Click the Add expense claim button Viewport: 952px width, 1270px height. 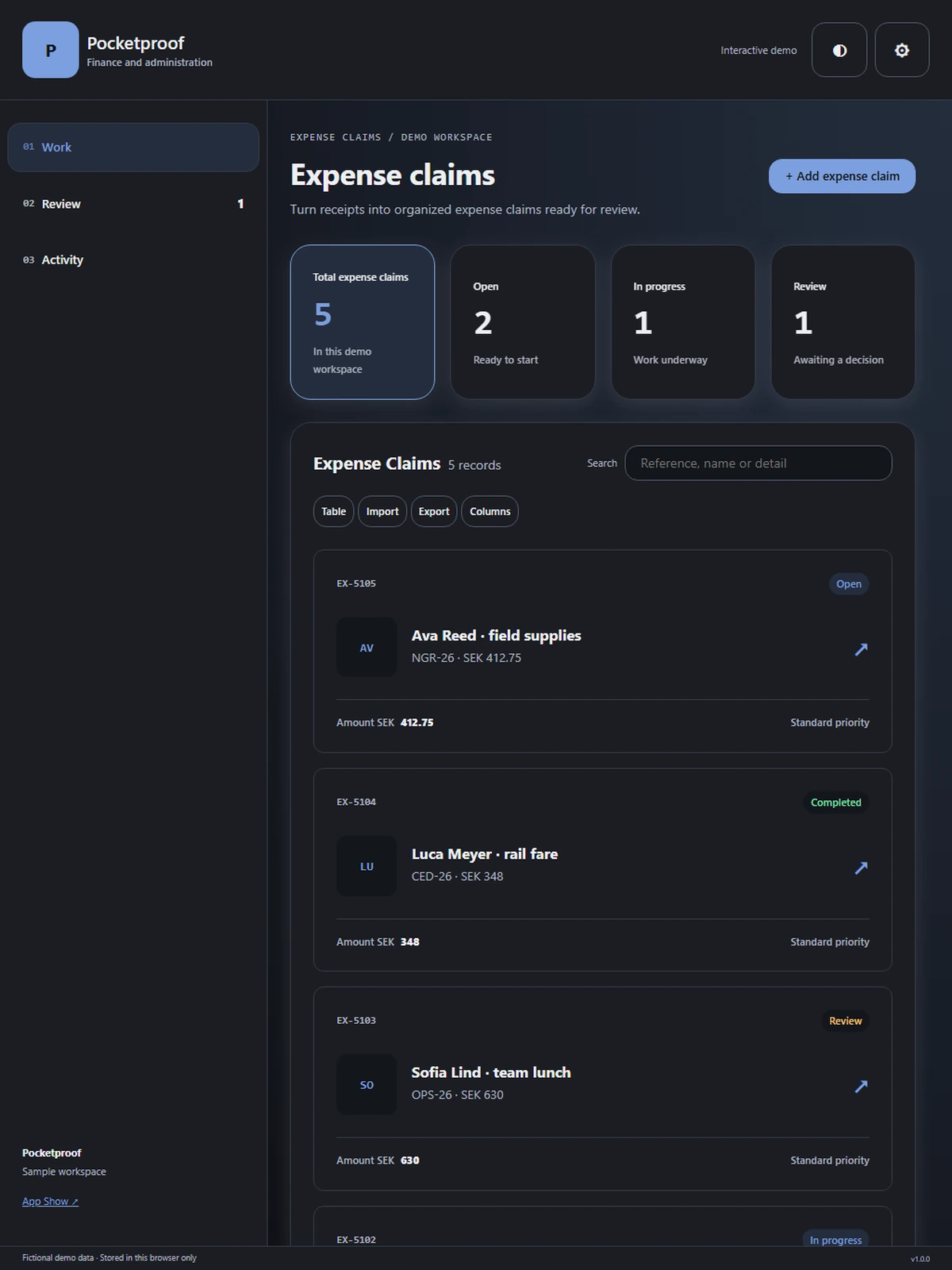pyautogui.click(x=842, y=176)
